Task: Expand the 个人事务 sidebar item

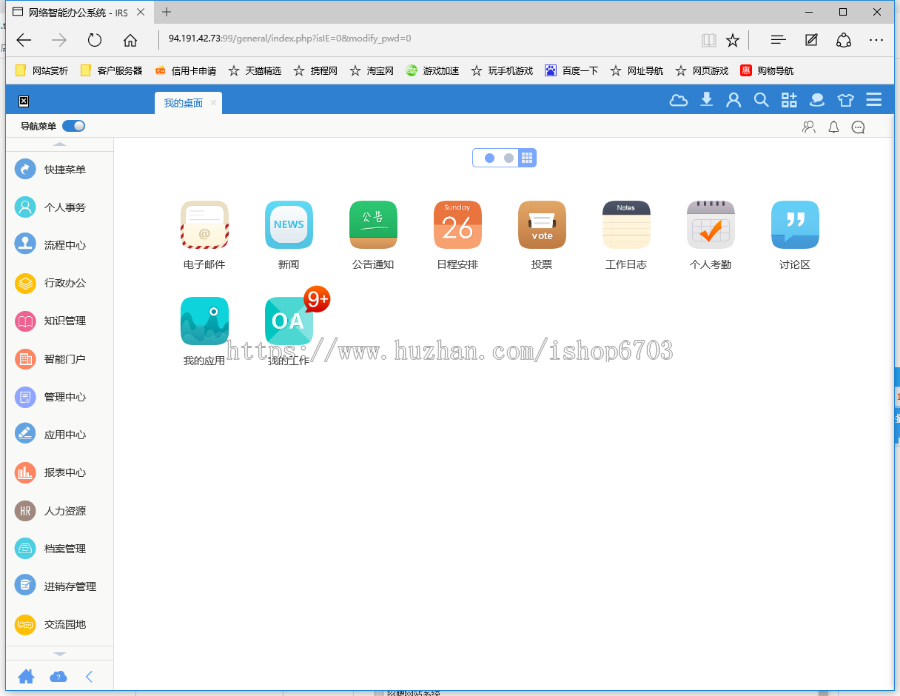Action: coord(59,207)
